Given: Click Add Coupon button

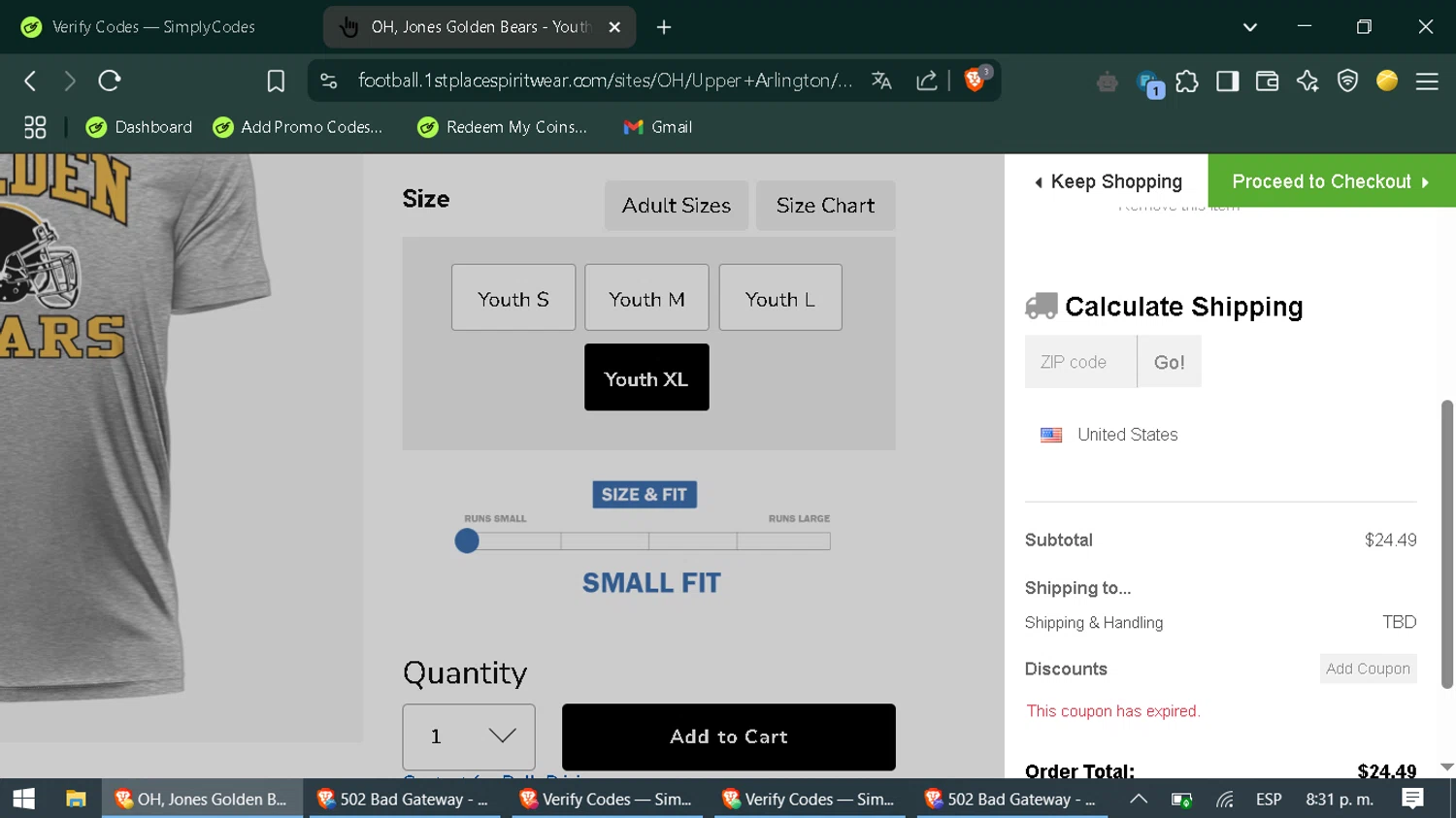Looking at the screenshot, I should click(x=1368, y=669).
